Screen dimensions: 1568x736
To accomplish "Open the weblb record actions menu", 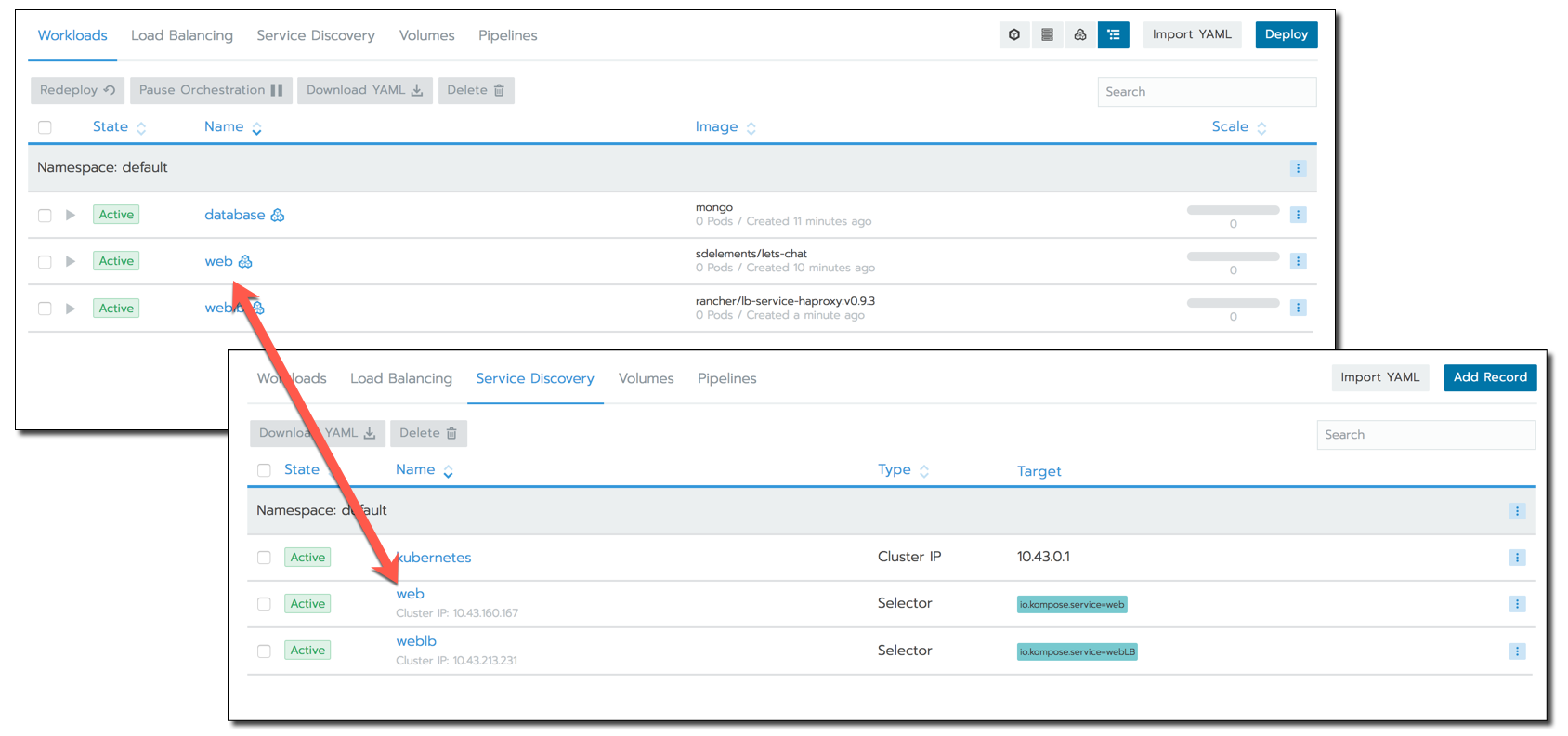I will (1517, 651).
